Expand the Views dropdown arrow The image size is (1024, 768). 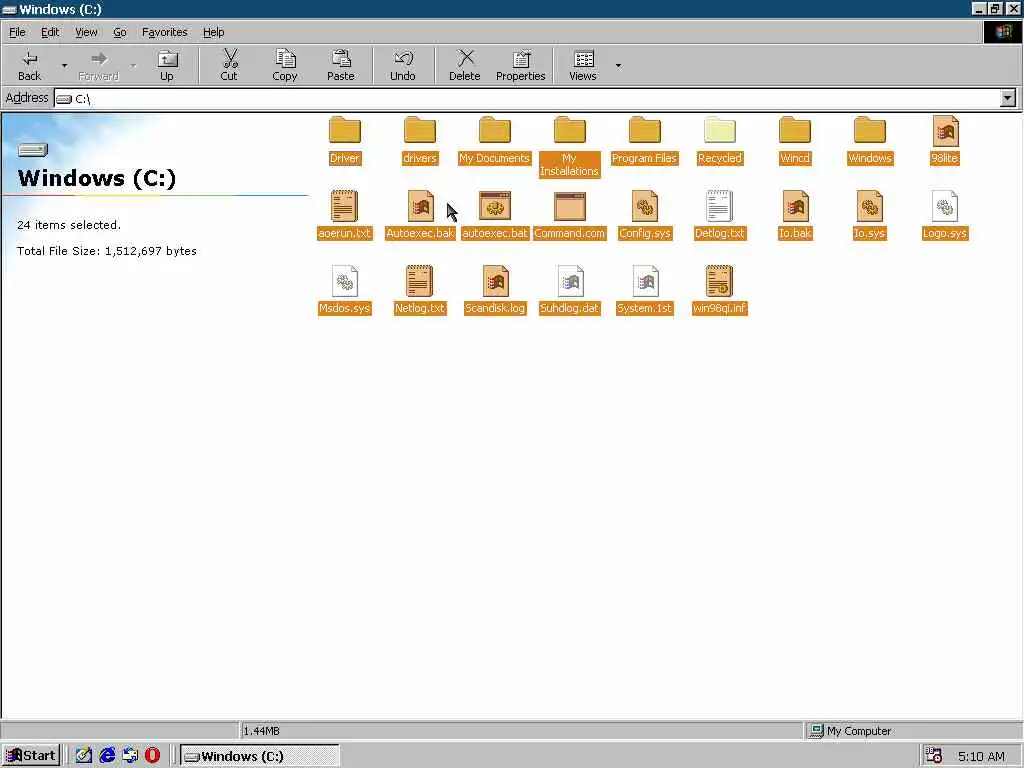618,65
